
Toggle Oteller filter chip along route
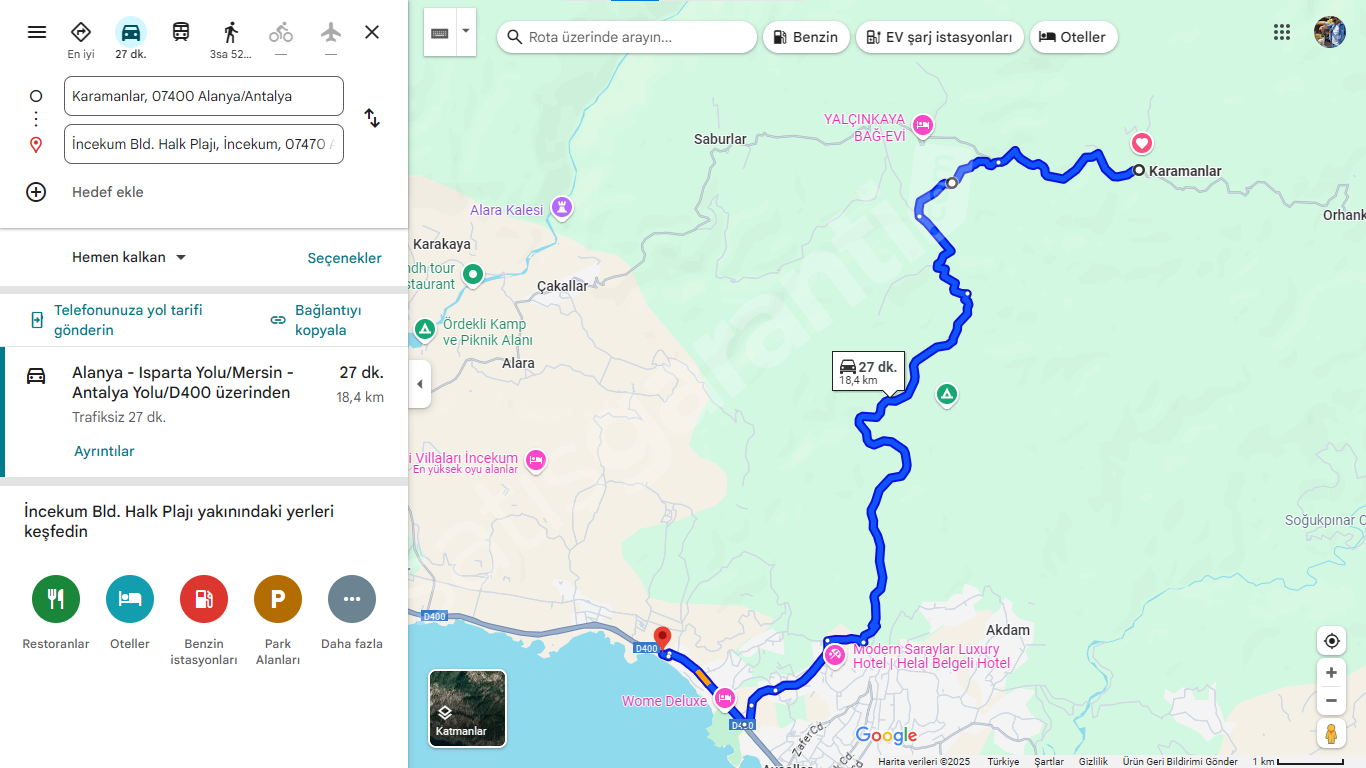click(1073, 37)
